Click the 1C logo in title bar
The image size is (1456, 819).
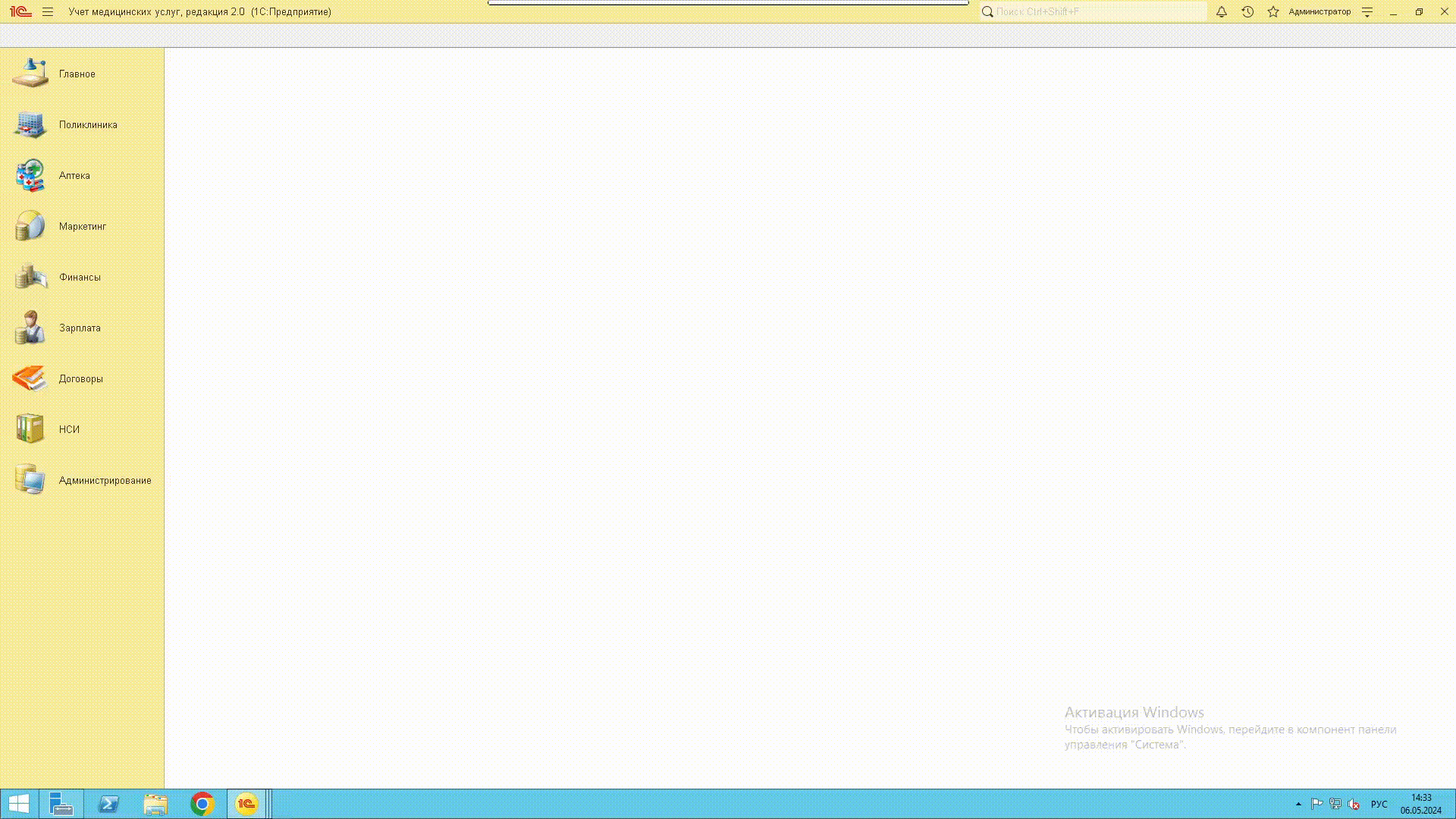20,12
